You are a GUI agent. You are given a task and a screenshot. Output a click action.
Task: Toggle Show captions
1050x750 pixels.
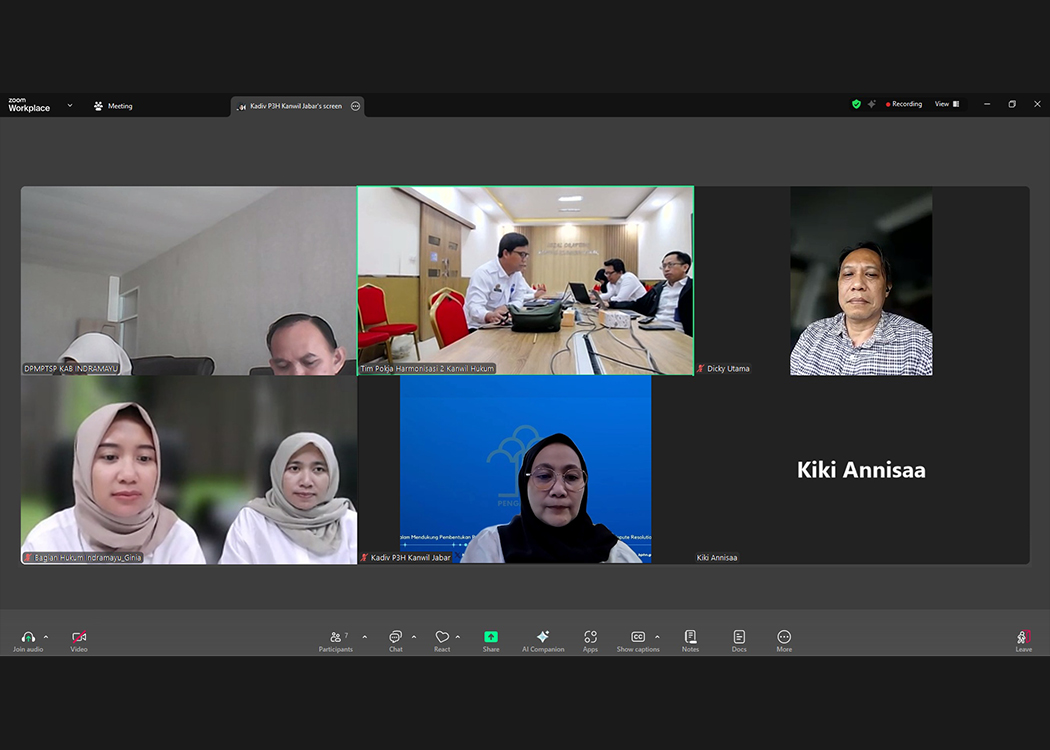[x=637, y=638]
